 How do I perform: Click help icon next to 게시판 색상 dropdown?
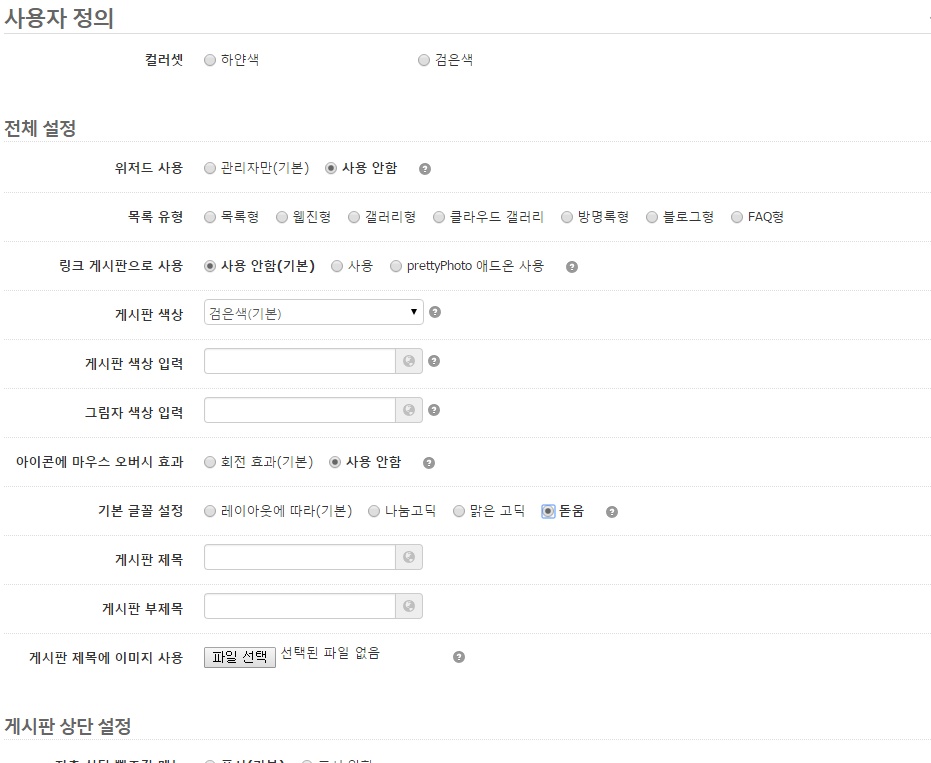point(434,312)
